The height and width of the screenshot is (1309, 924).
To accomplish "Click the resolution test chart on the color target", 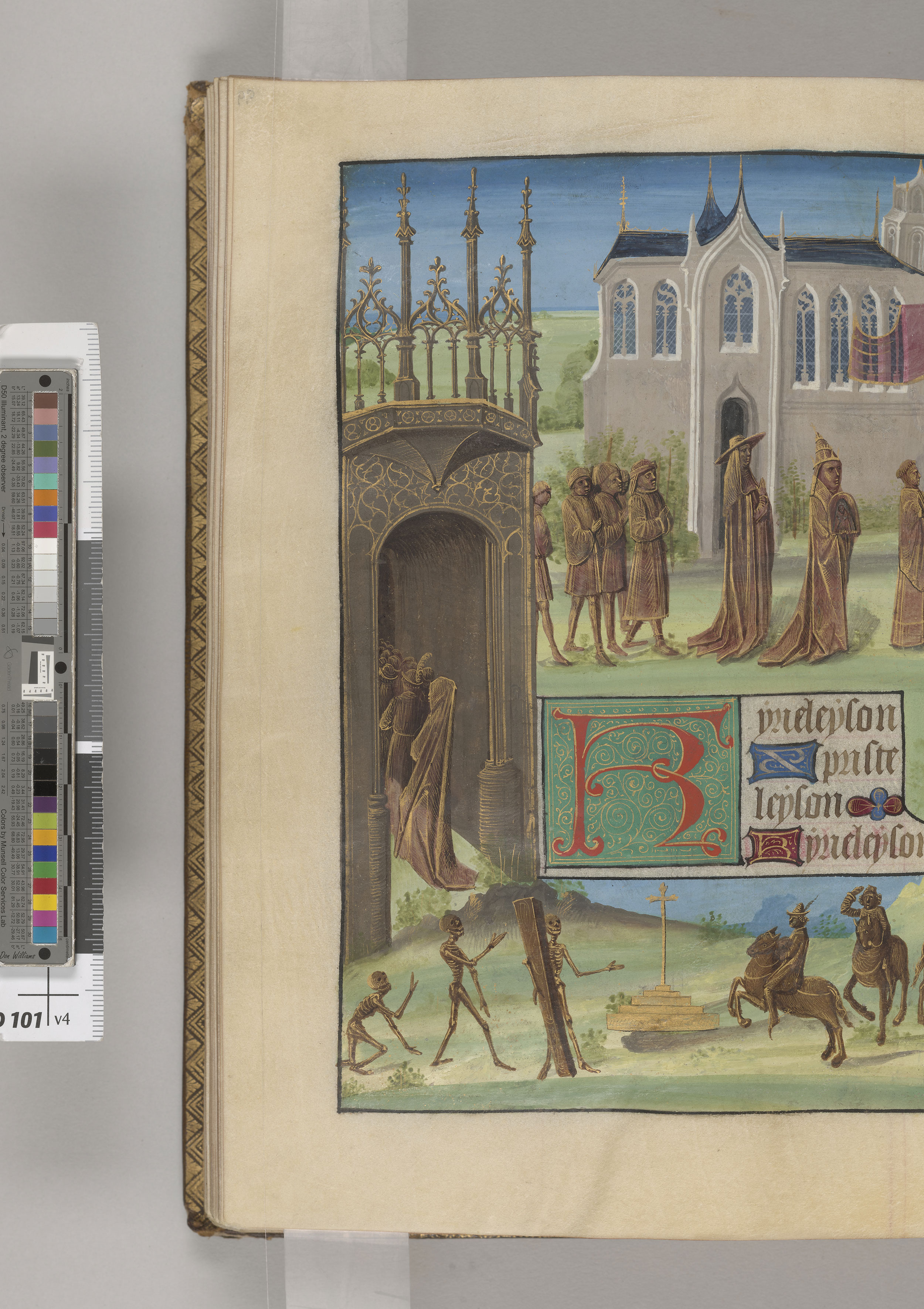I will (39, 668).
